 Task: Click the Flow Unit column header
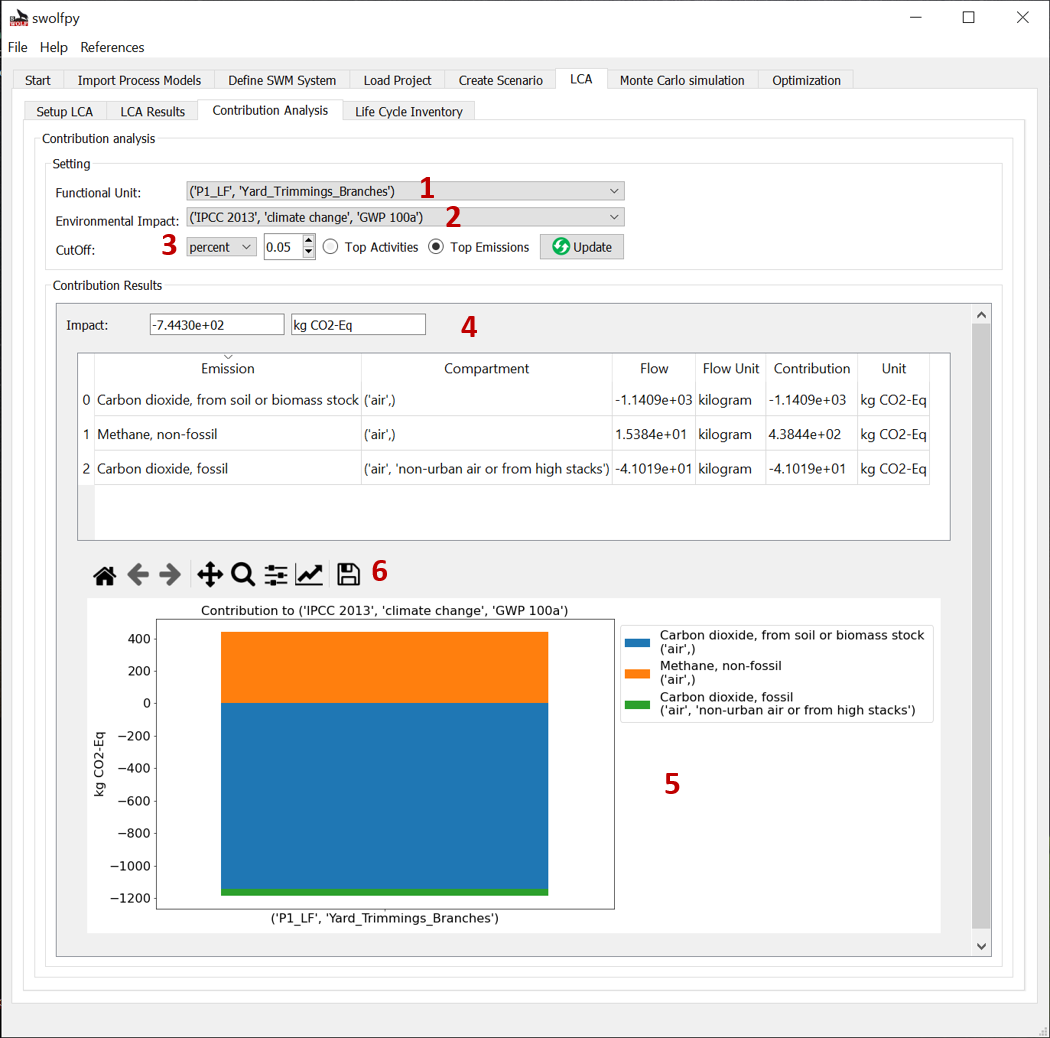731,368
